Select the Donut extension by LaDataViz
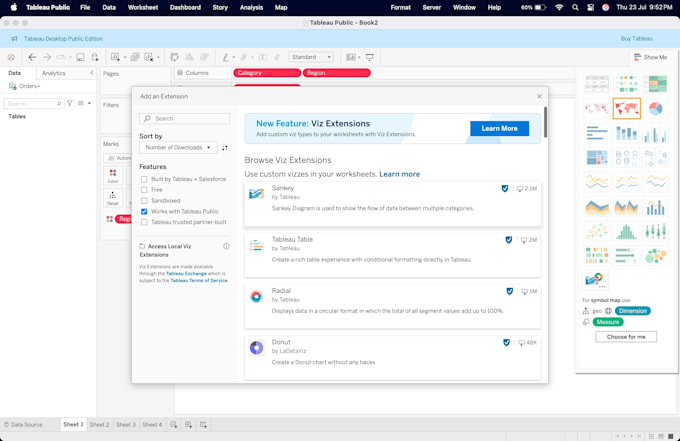This screenshot has width=680, height=441. click(x=392, y=358)
